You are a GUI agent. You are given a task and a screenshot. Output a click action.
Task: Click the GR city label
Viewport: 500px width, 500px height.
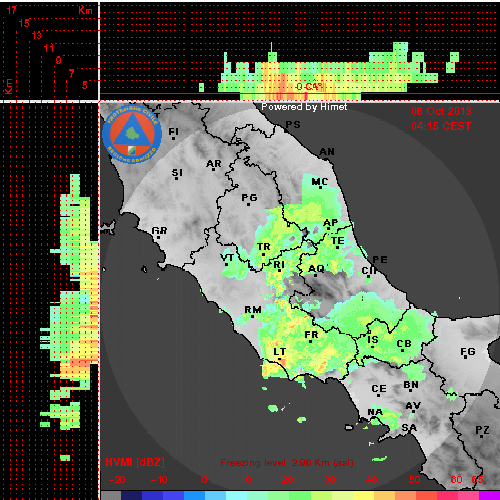(x=159, y=231)
